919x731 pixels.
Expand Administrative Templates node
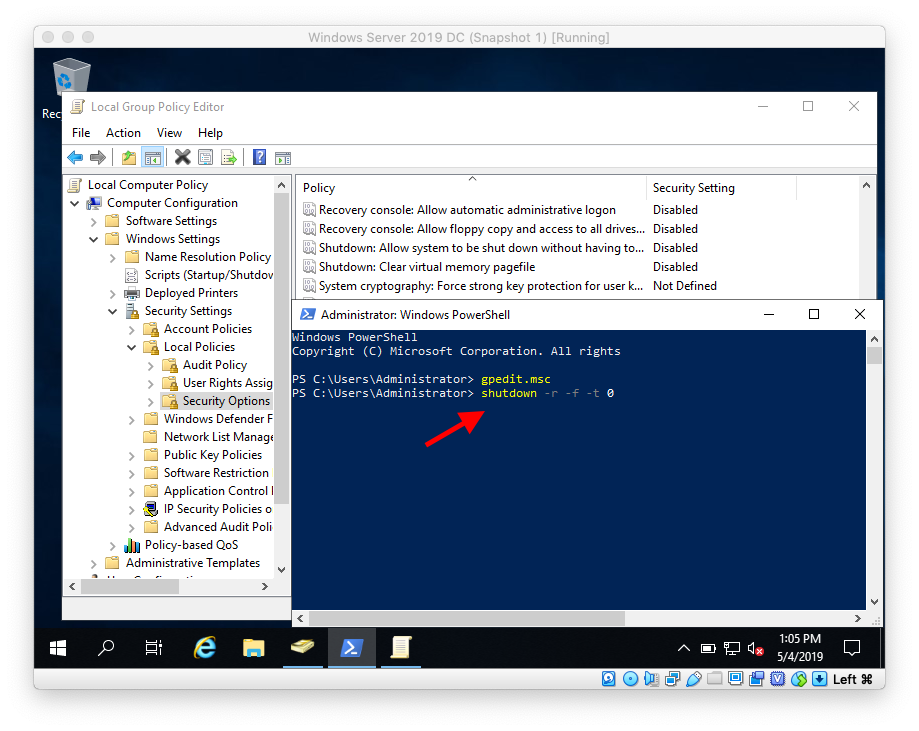coord(93,563)
